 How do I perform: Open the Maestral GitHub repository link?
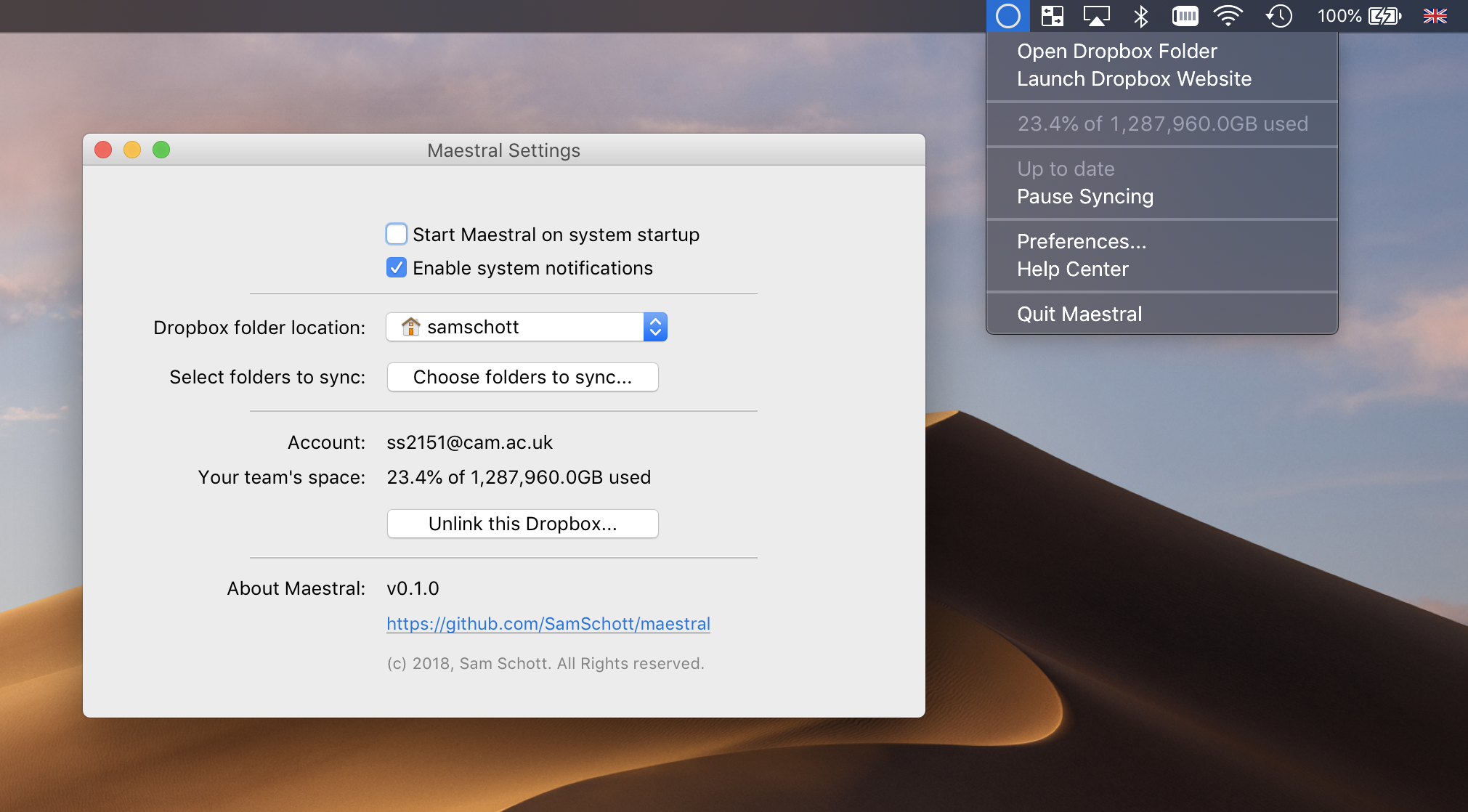[x=549, y=623]
